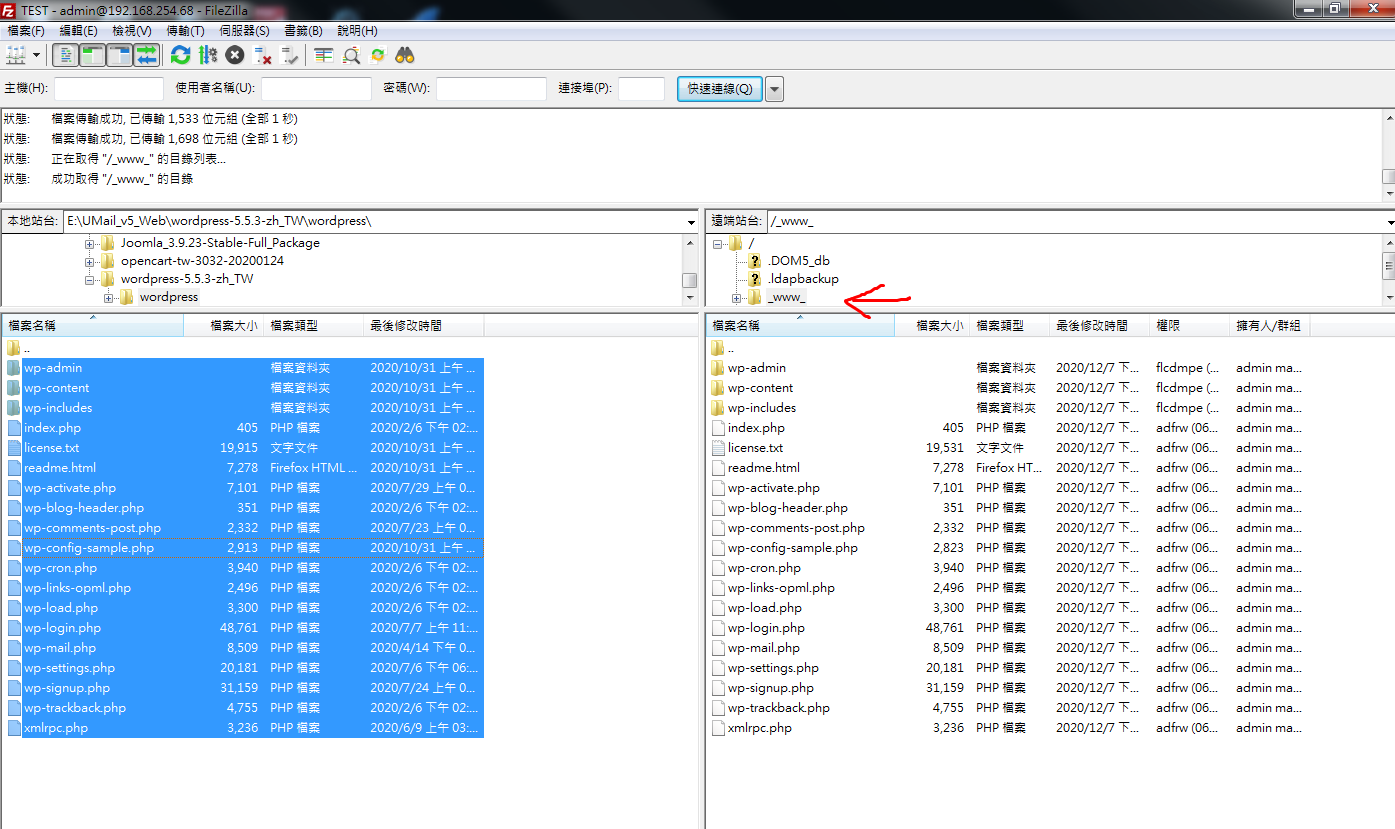Toggle synchronized browsing icon
This screenshot has height=829, width=1395.
(x=378, y=55)
